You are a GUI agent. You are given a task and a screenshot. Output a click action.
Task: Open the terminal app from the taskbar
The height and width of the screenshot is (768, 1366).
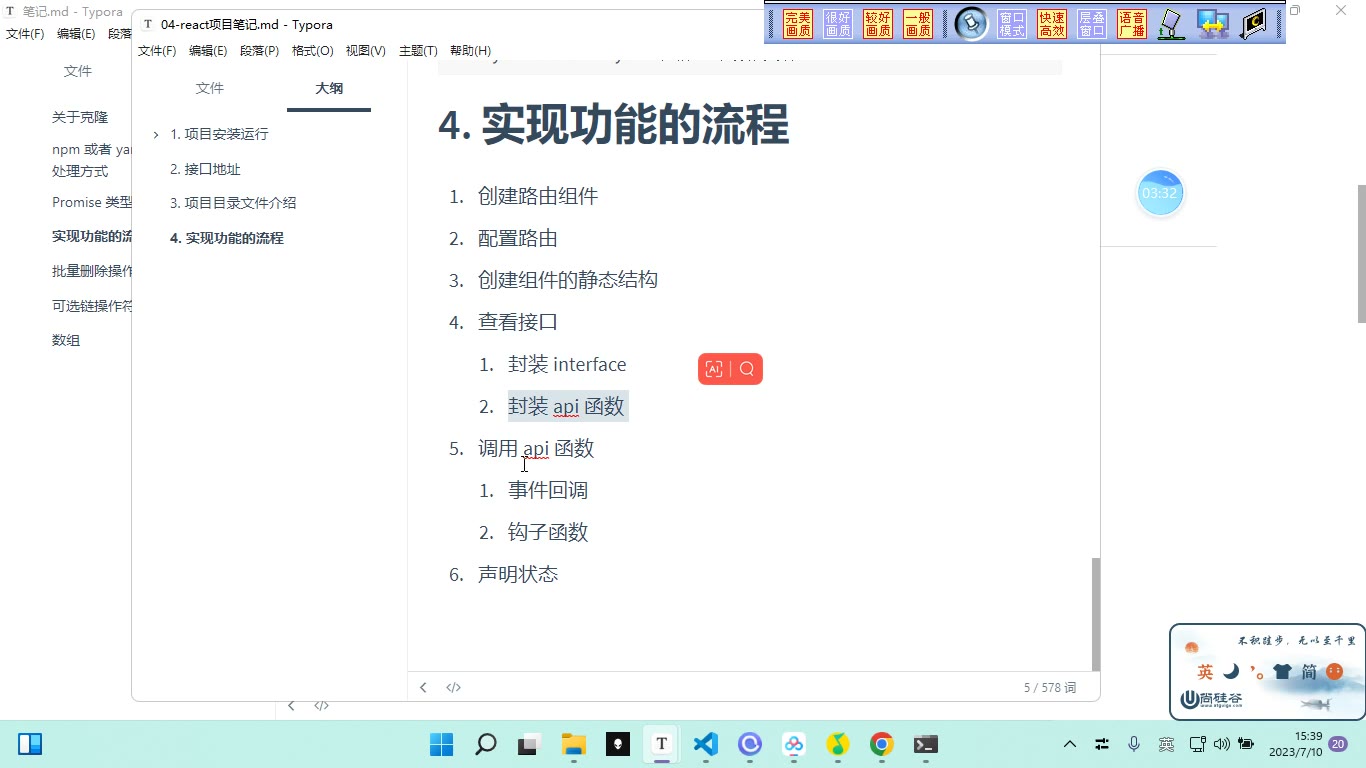pos(925,744)
